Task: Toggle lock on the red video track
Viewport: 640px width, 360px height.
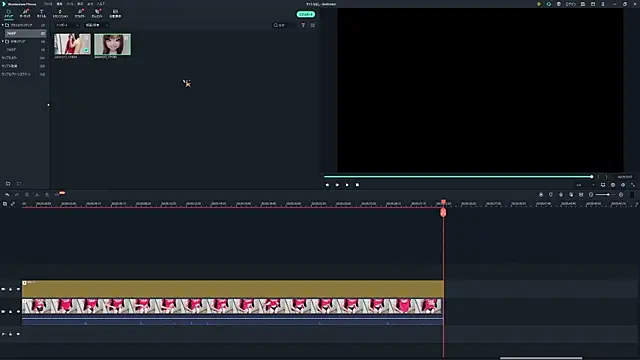Action: click(x=11, y=311)
